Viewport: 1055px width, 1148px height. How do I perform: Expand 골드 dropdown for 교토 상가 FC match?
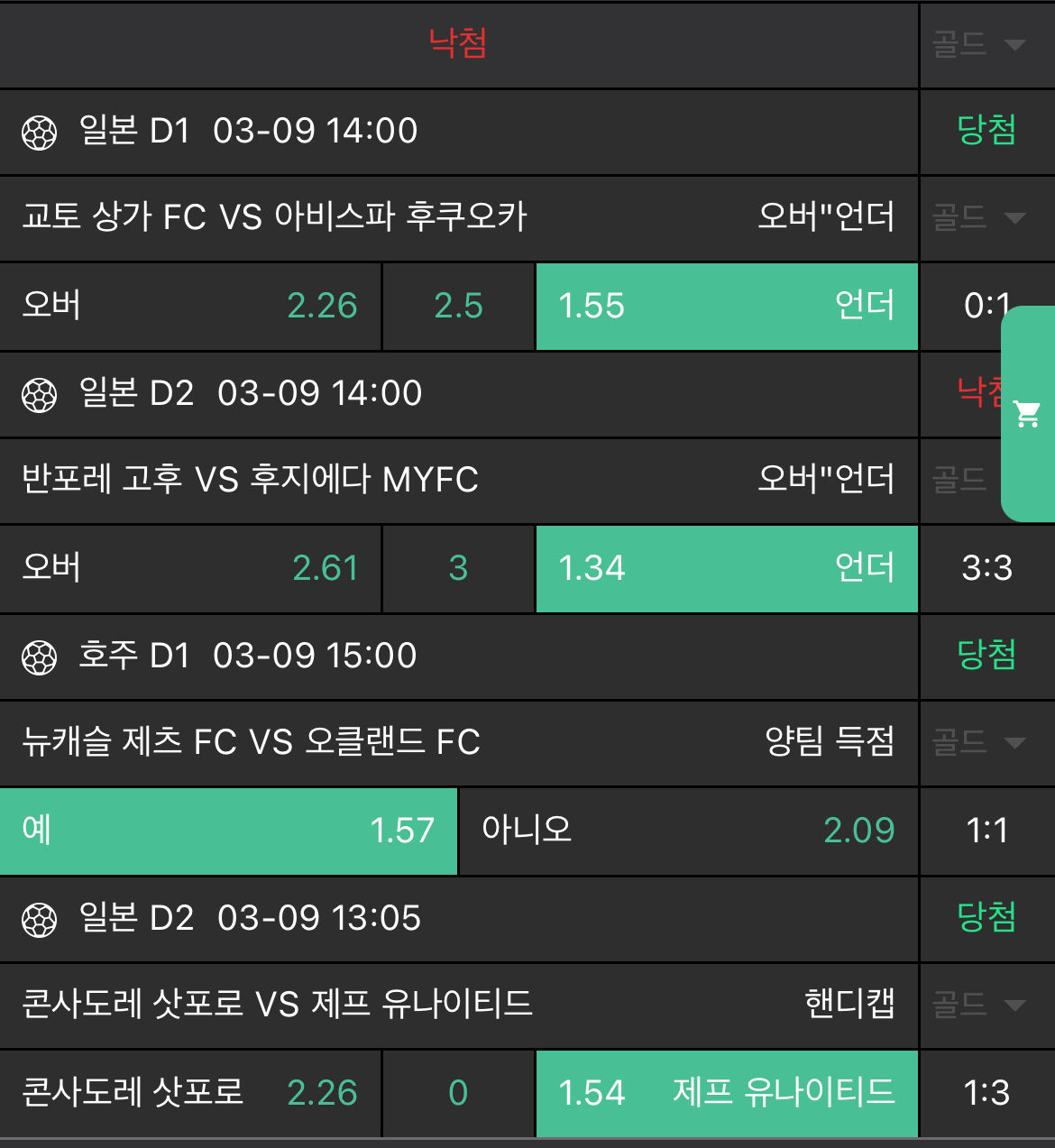[979, 217]
